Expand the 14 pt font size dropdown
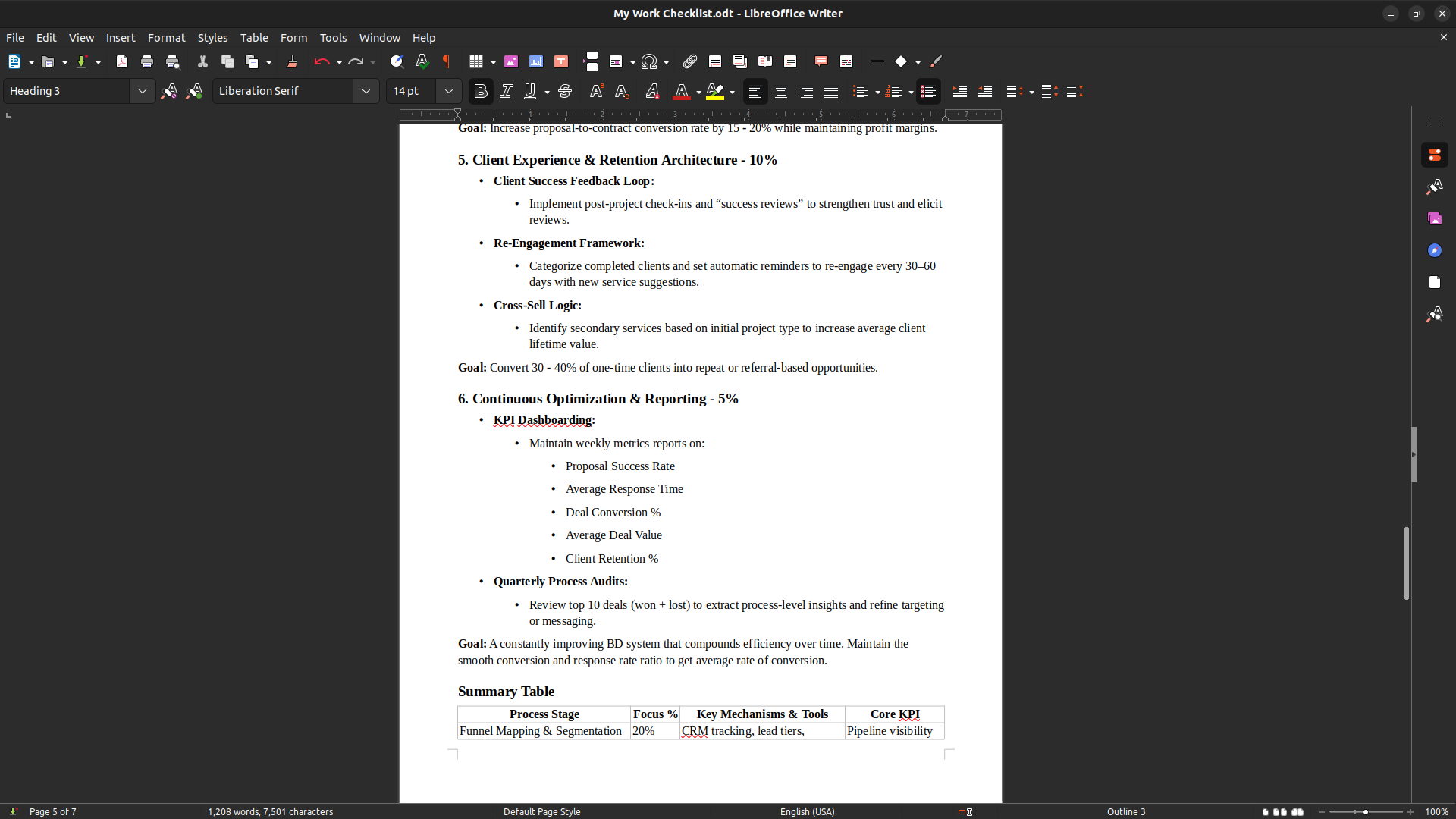Viewport: 1456px width, 819px height. pyautogui.click(x=449, y=92)
